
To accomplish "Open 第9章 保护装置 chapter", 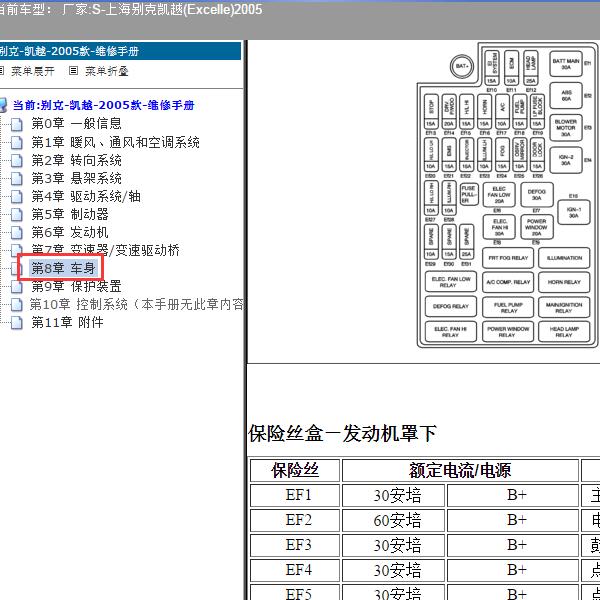I will 76,286.
